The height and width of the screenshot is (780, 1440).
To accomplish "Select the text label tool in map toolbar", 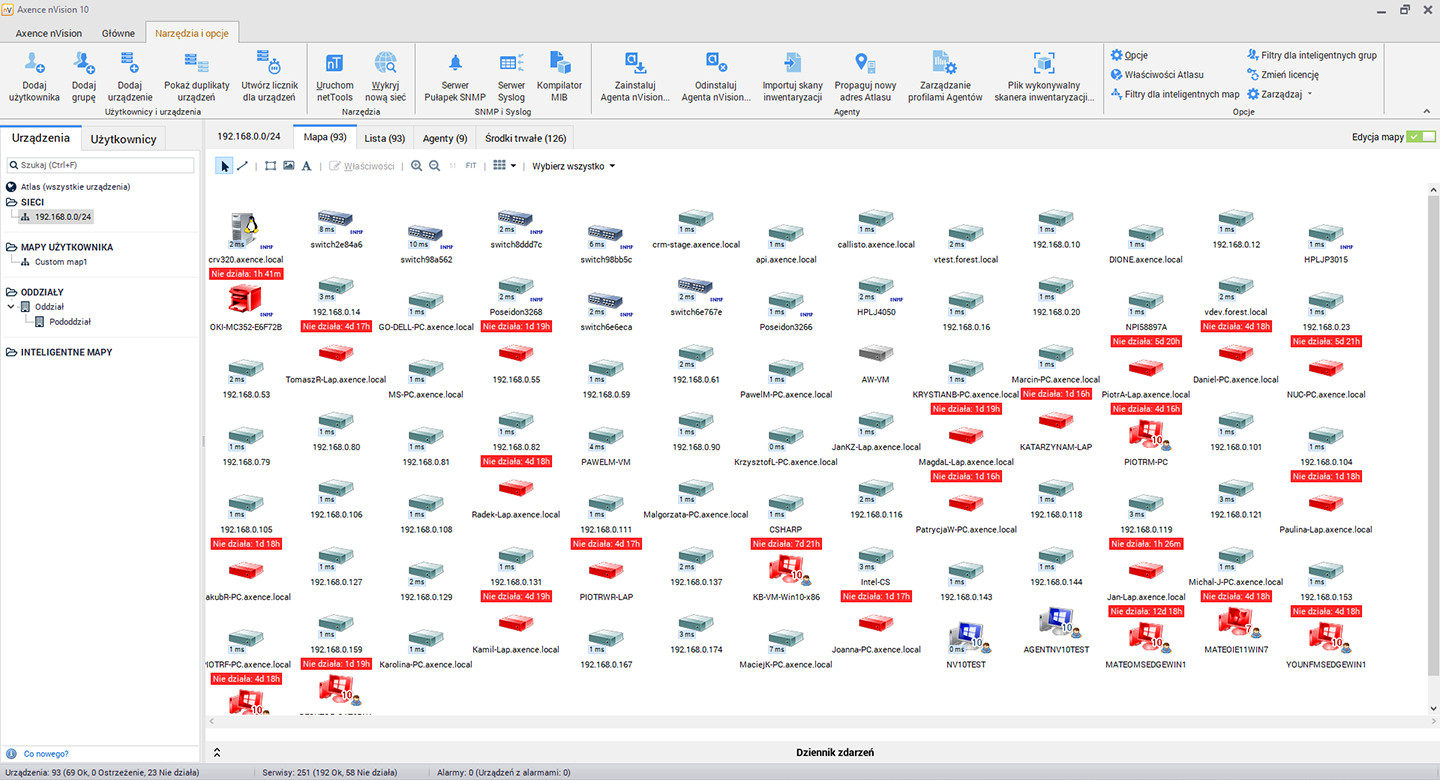I will pyautogui.click(x=307, y=166).
